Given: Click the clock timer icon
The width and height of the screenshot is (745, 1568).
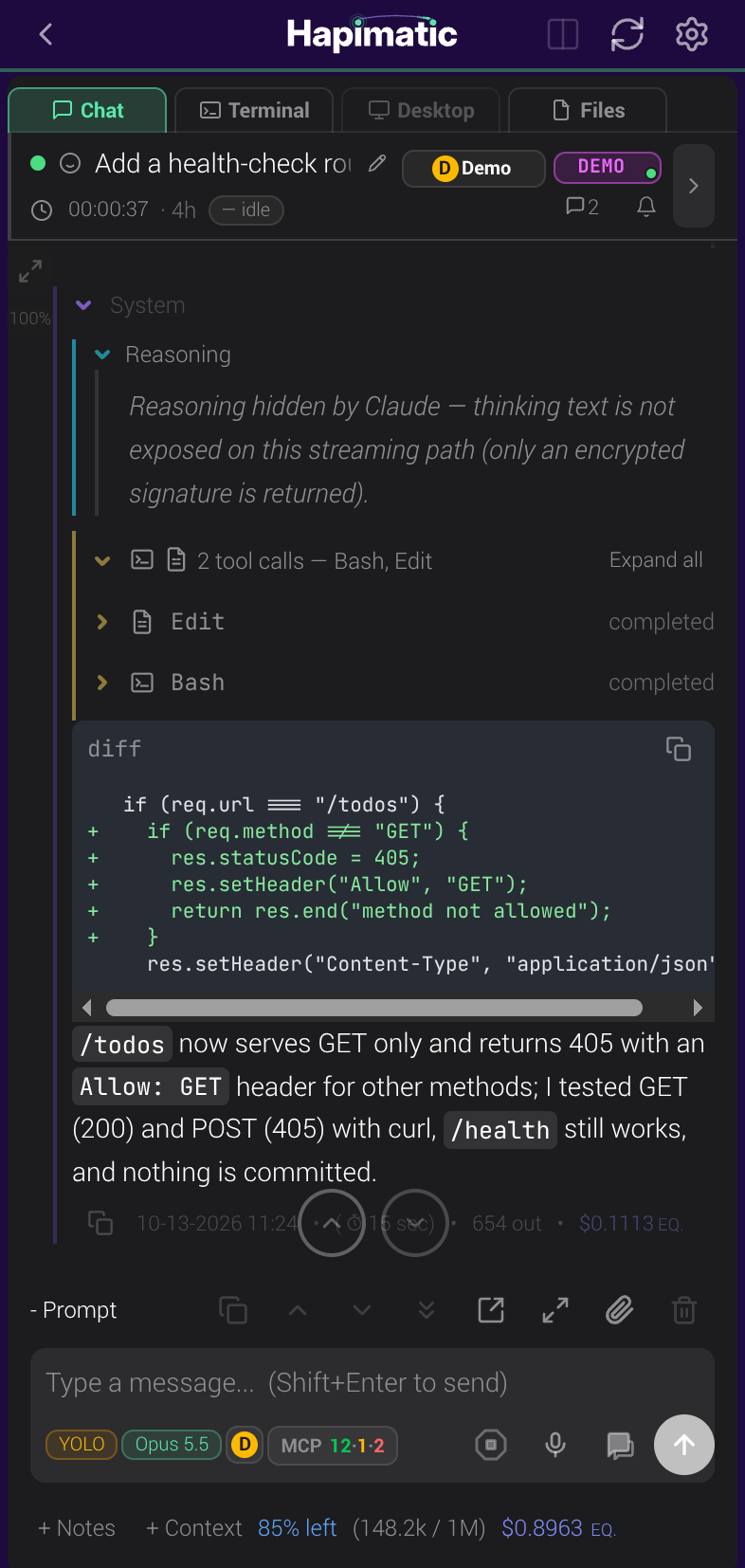Looking at the screenshot, I should click(42, 210).
